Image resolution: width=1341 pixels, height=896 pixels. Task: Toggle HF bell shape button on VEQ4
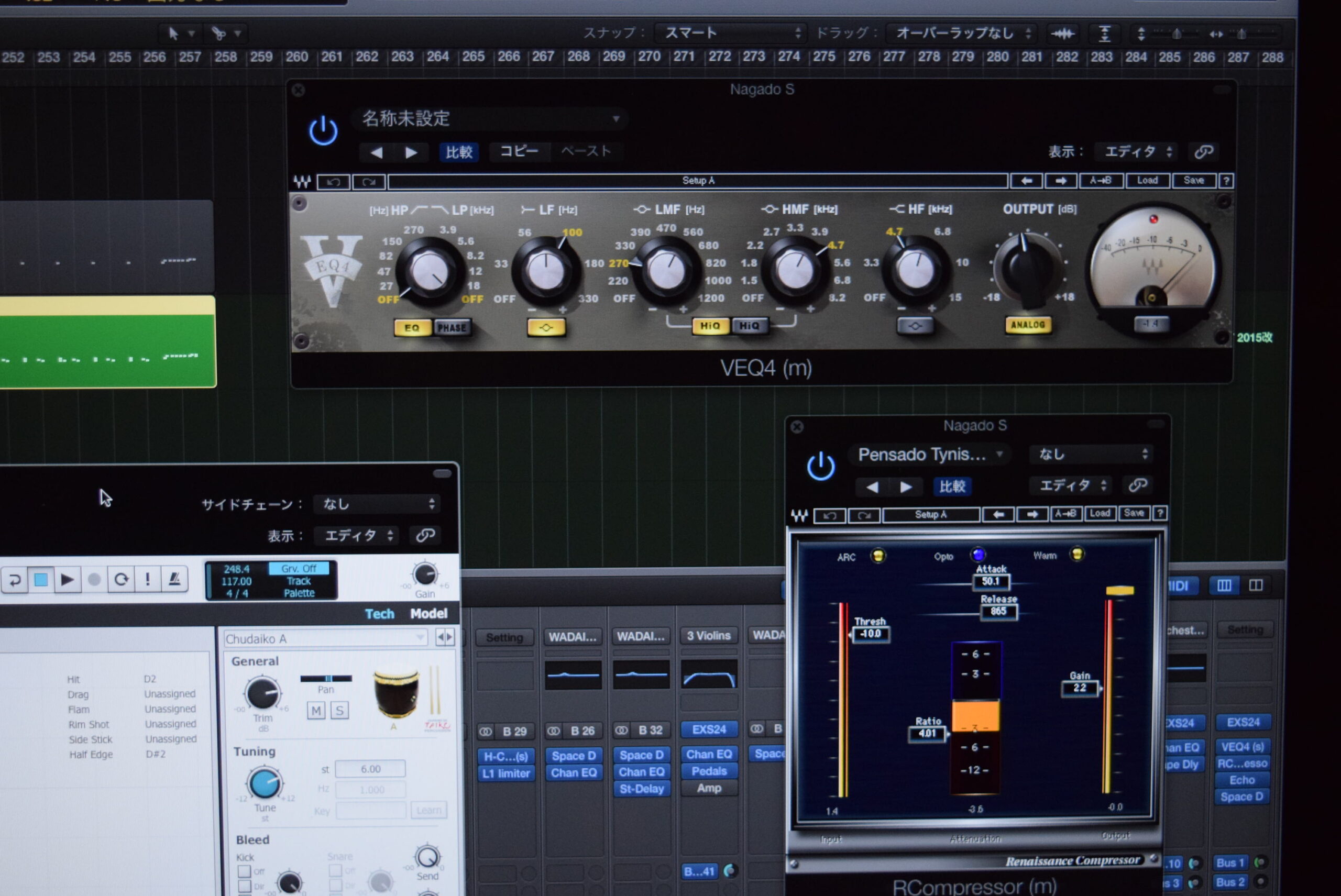[x=915, y=326]
